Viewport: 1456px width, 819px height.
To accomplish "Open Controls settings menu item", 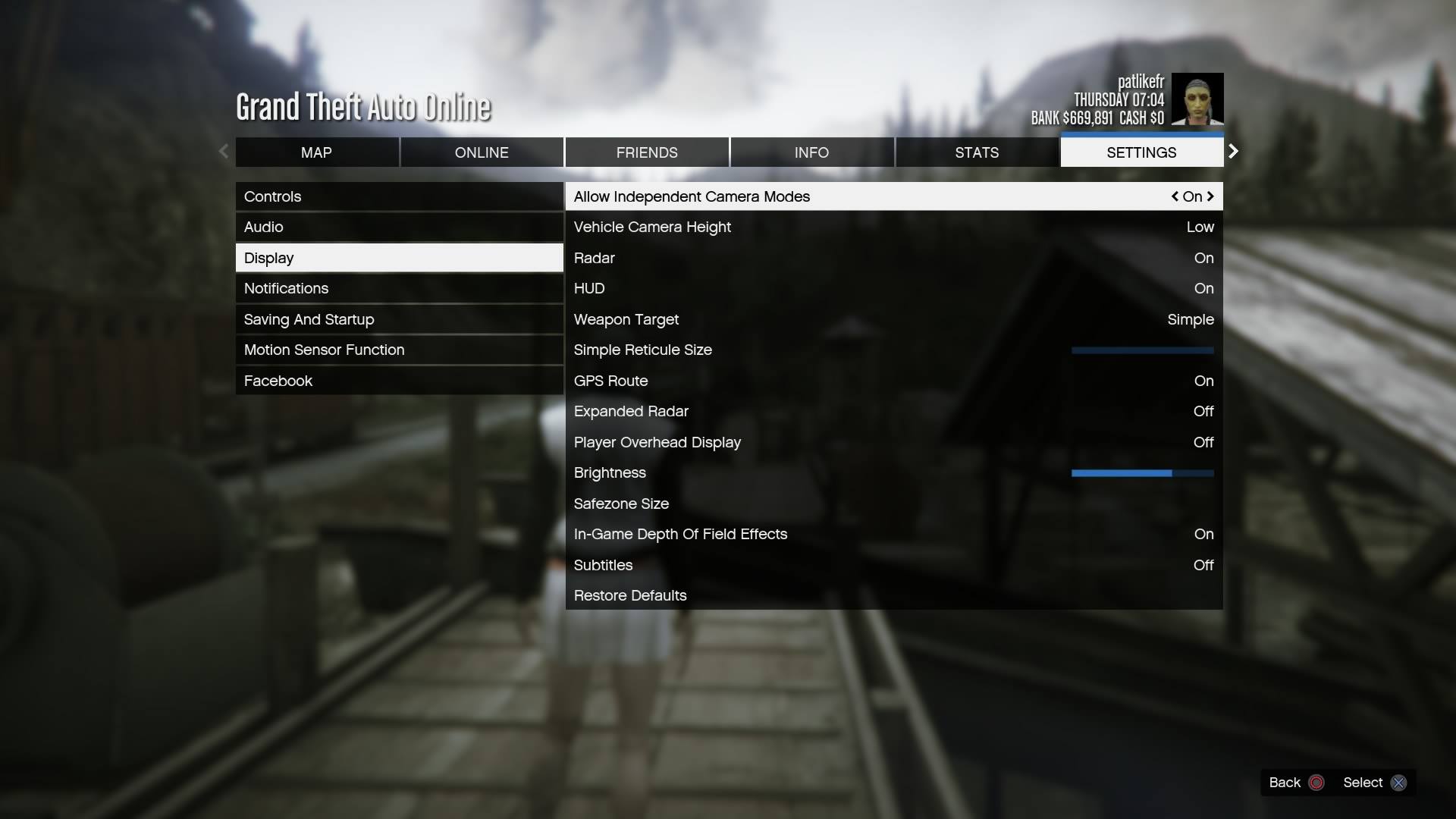I will (399, 196).
